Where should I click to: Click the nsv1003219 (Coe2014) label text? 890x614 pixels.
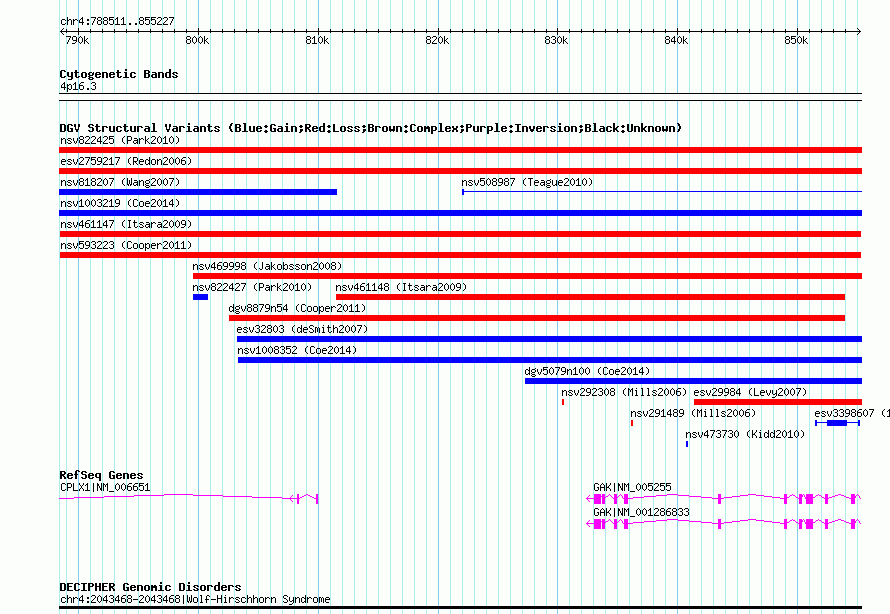point(120,203)
